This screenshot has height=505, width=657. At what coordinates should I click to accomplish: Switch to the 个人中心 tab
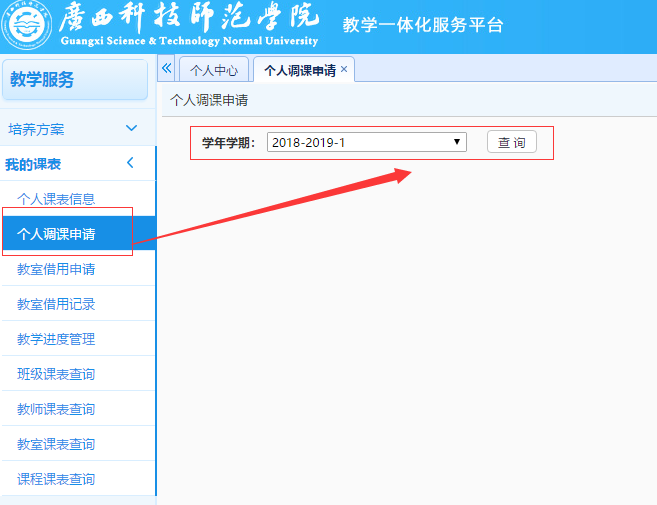click(213, 71)
